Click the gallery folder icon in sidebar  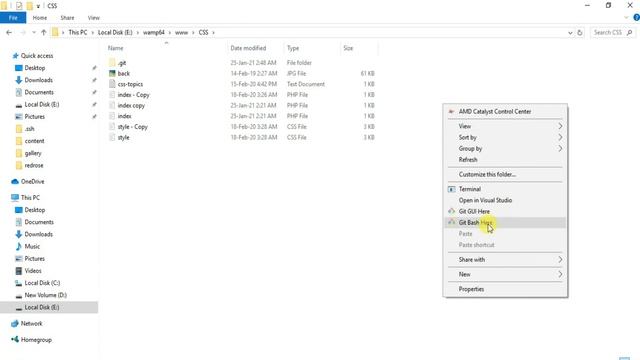point(19,153)
